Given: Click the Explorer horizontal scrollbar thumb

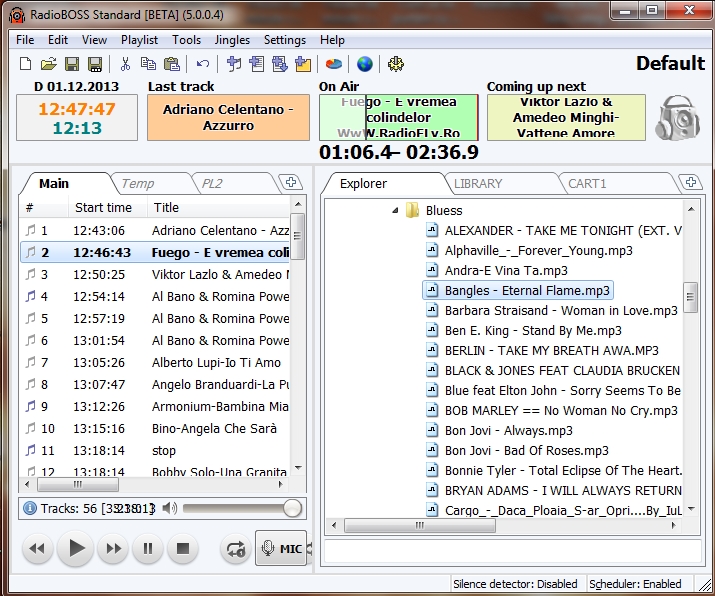Looking at the screenshot, I should coord(420,525).
